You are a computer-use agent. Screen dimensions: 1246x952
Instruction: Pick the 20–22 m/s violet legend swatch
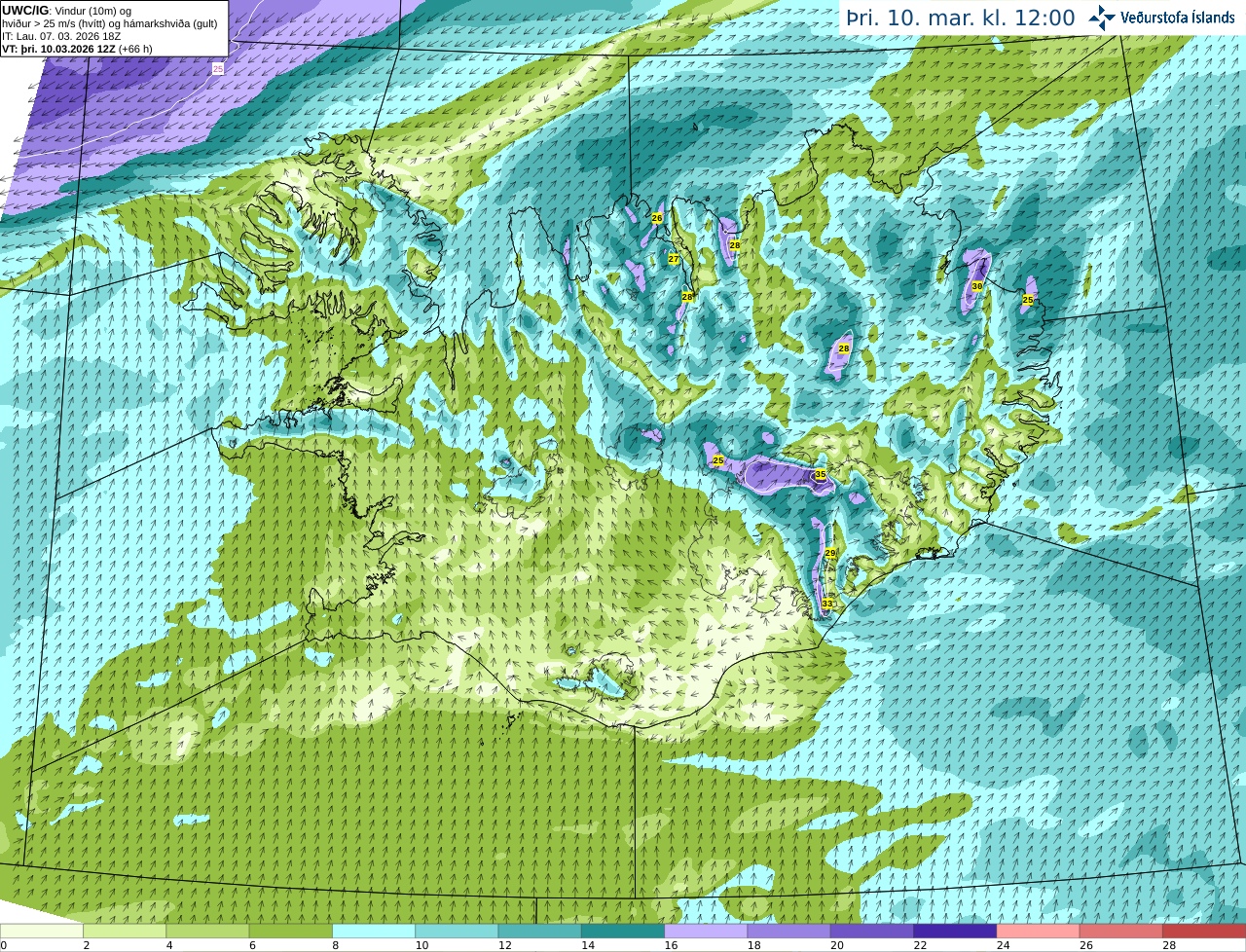[x=872, y=931]
